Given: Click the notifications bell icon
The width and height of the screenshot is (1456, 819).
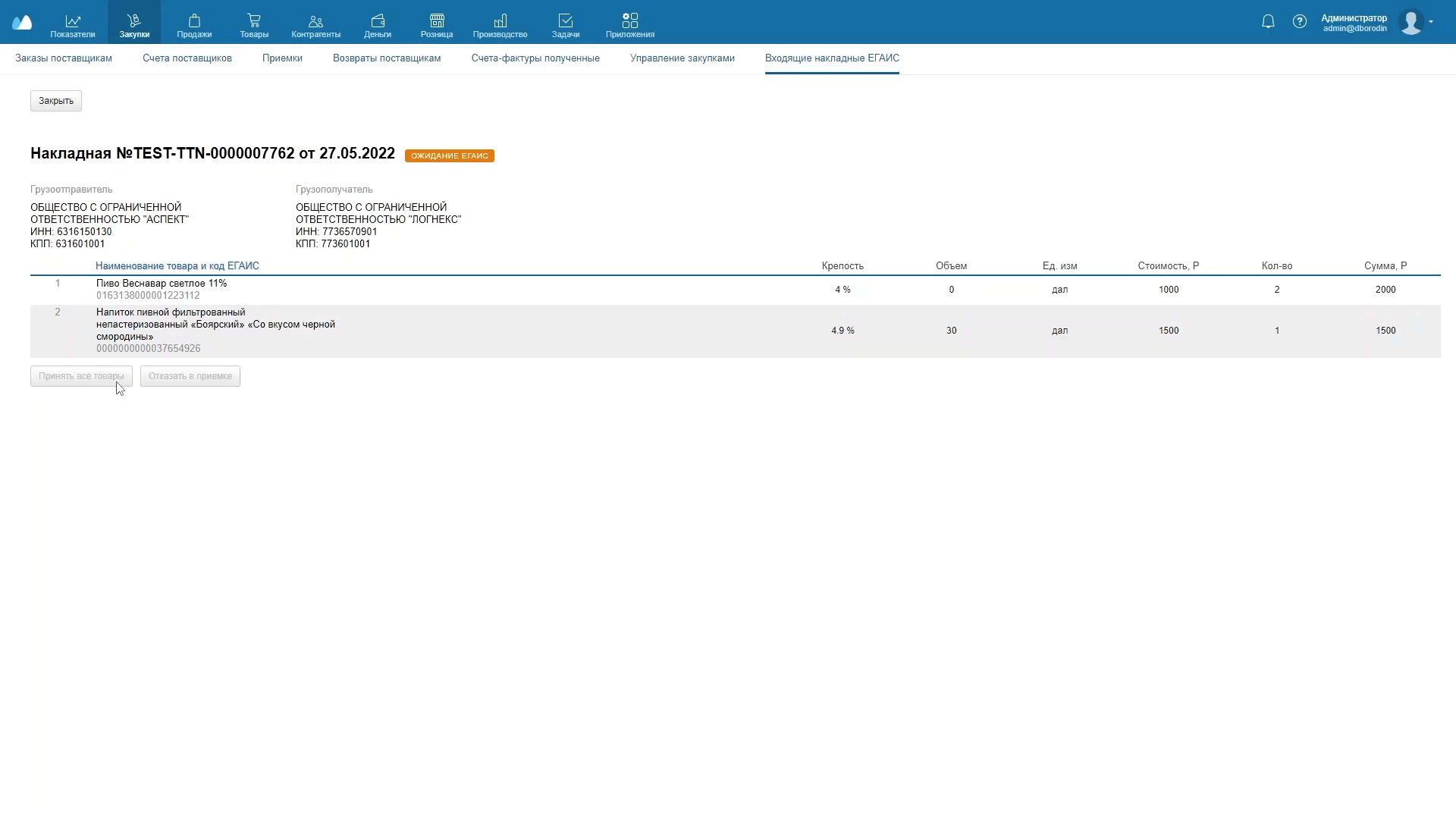Looking at the screenshot, I should (x=1268, y=22).
